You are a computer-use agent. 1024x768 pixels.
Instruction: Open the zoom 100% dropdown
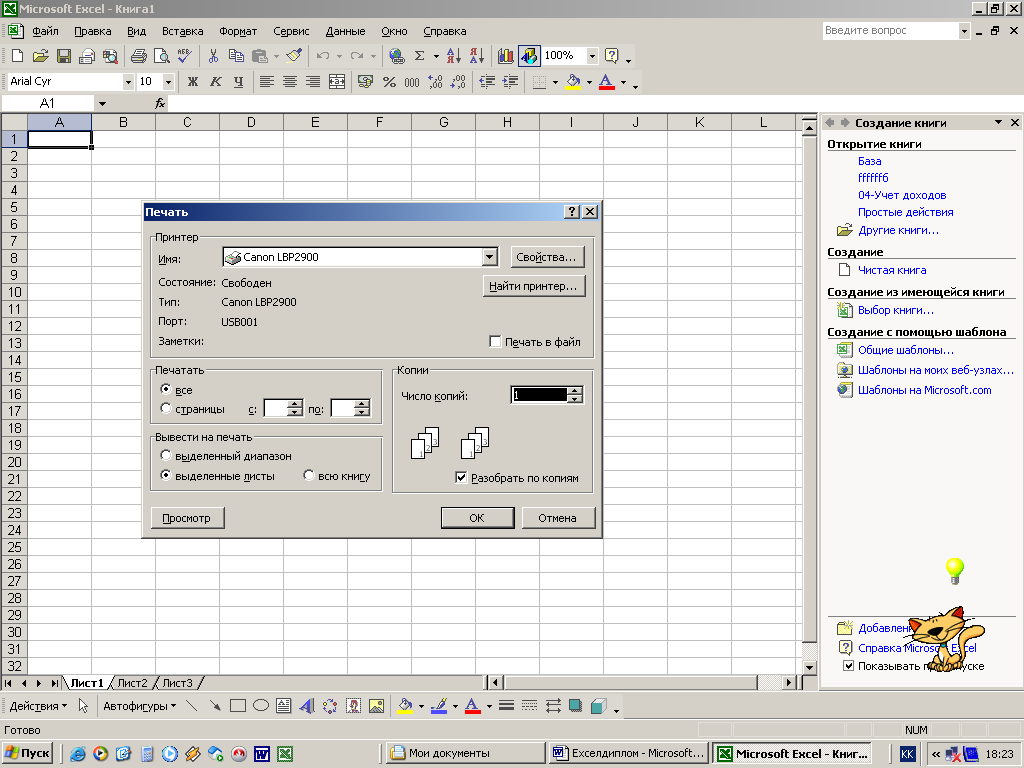592,56
